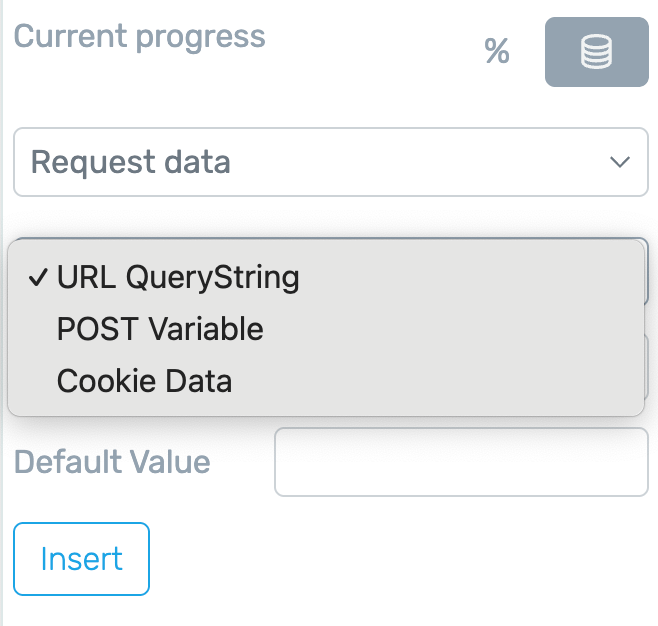Screen dimensions: 658x626
Task: Click the dynamic data database icon button
Action: pos(596,52)
